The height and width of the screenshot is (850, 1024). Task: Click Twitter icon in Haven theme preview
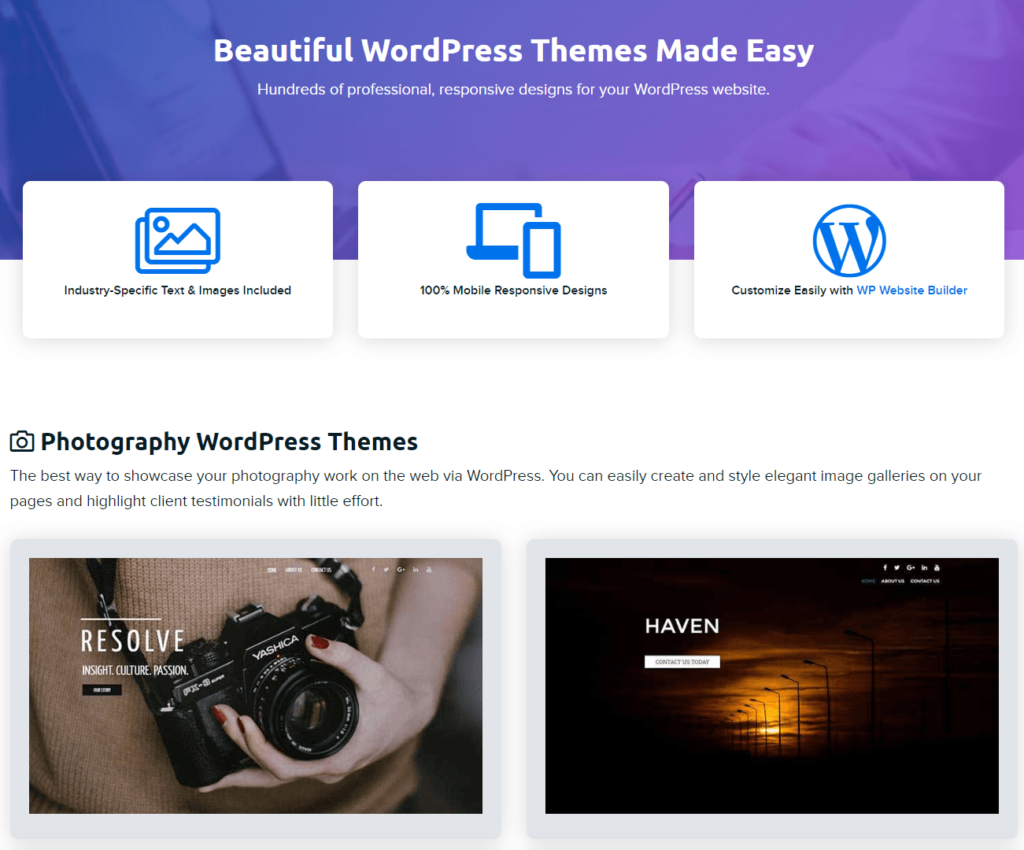pyautogui.click(x=897, y=568)
